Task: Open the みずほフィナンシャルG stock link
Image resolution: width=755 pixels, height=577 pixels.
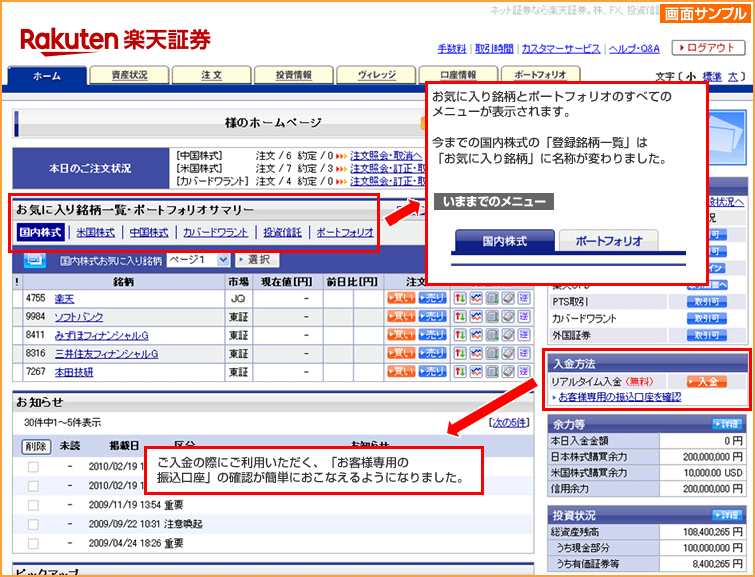Action: click(102, 335)
